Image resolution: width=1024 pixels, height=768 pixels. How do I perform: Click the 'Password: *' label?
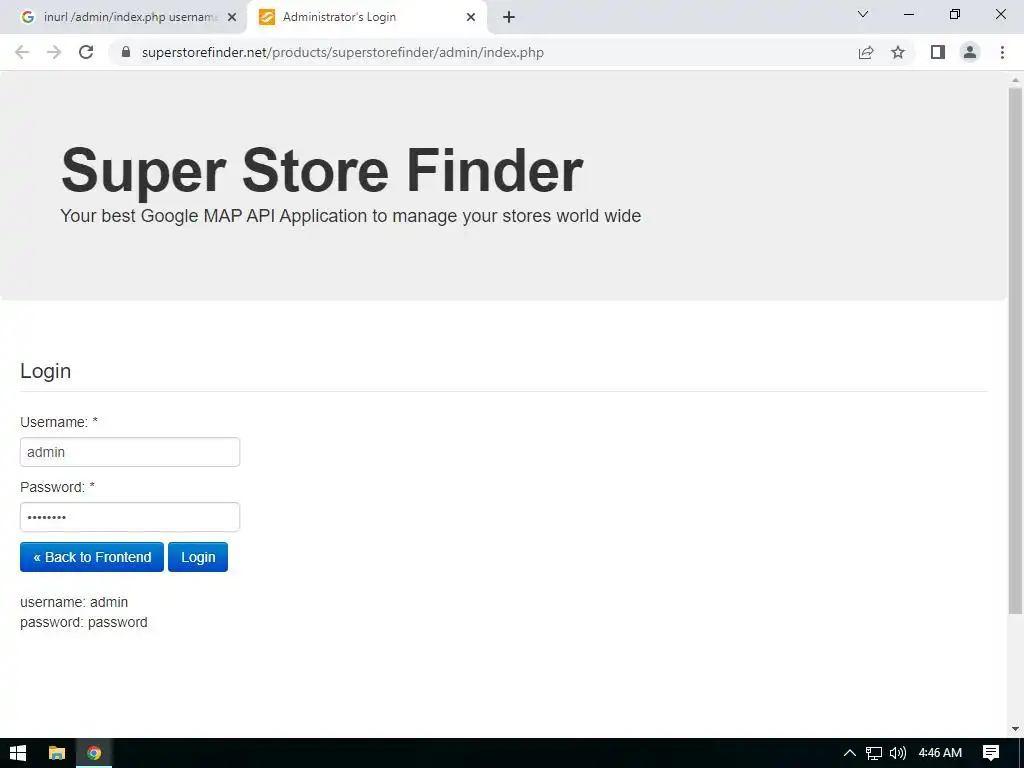coord(57,487)
